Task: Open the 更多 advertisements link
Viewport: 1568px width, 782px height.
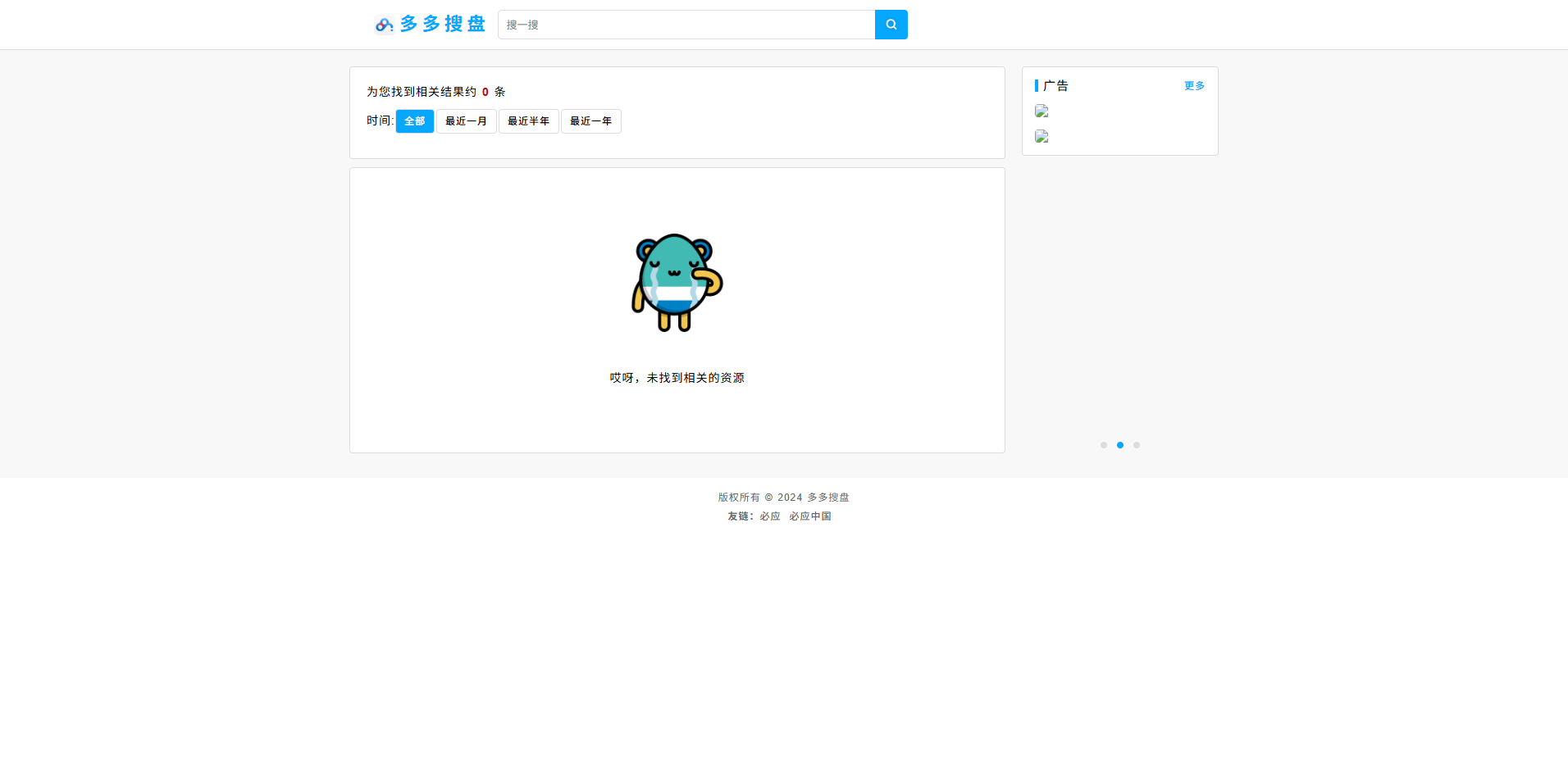Action: pos(1194,85)
